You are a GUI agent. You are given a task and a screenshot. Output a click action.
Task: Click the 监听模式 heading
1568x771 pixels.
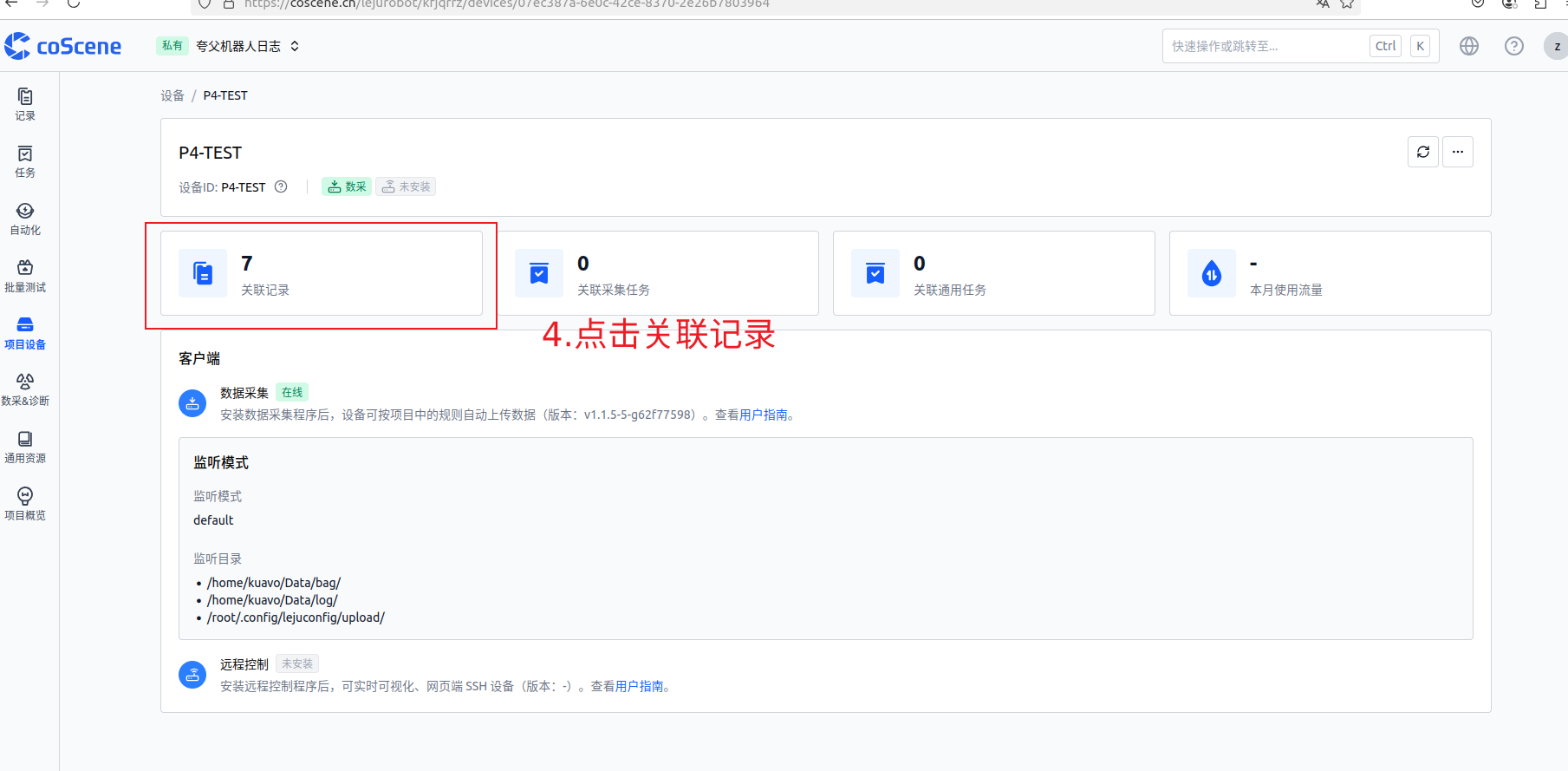(221, 463)
